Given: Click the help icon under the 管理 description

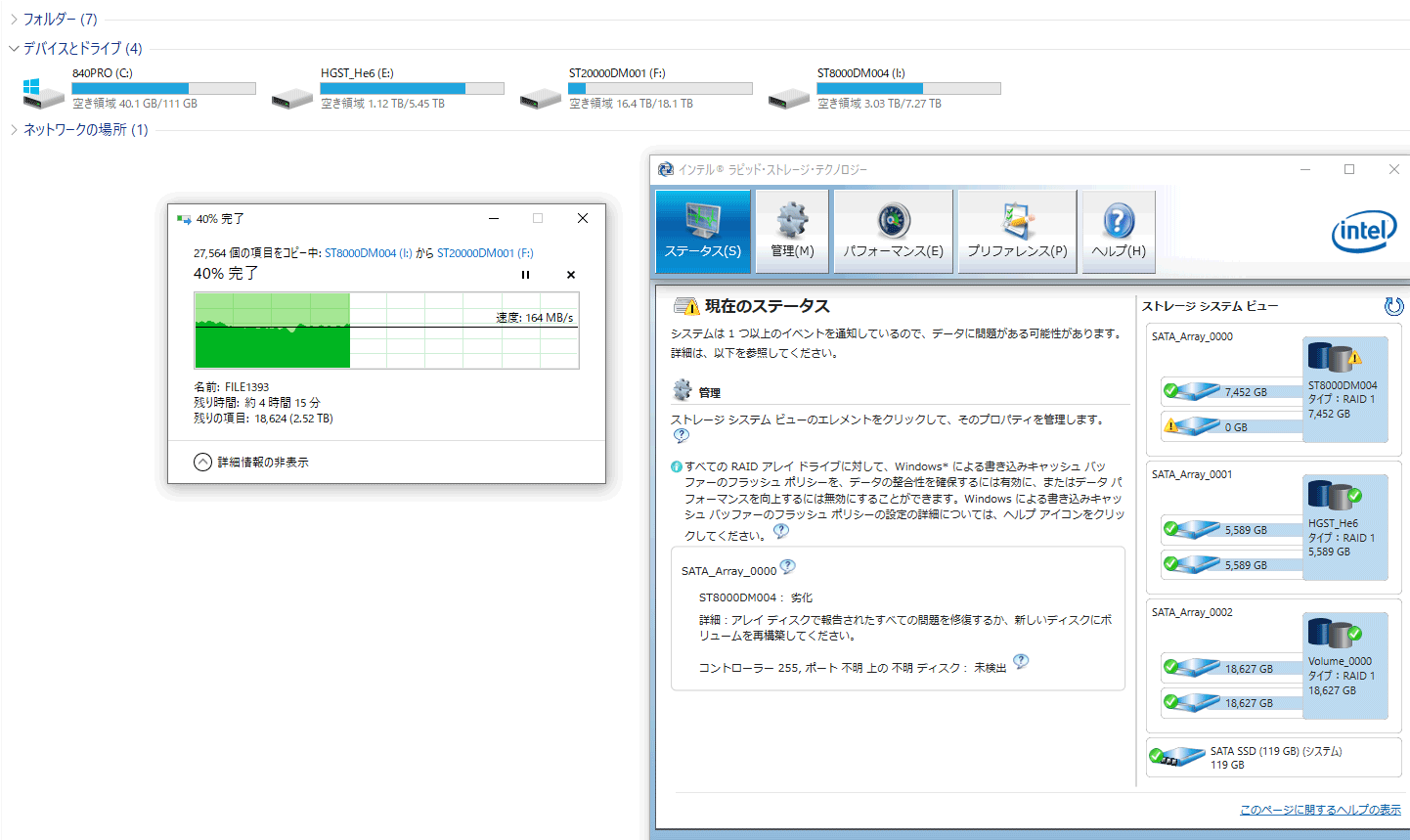Looking at the screenshot, I should [x=682, y=436].
